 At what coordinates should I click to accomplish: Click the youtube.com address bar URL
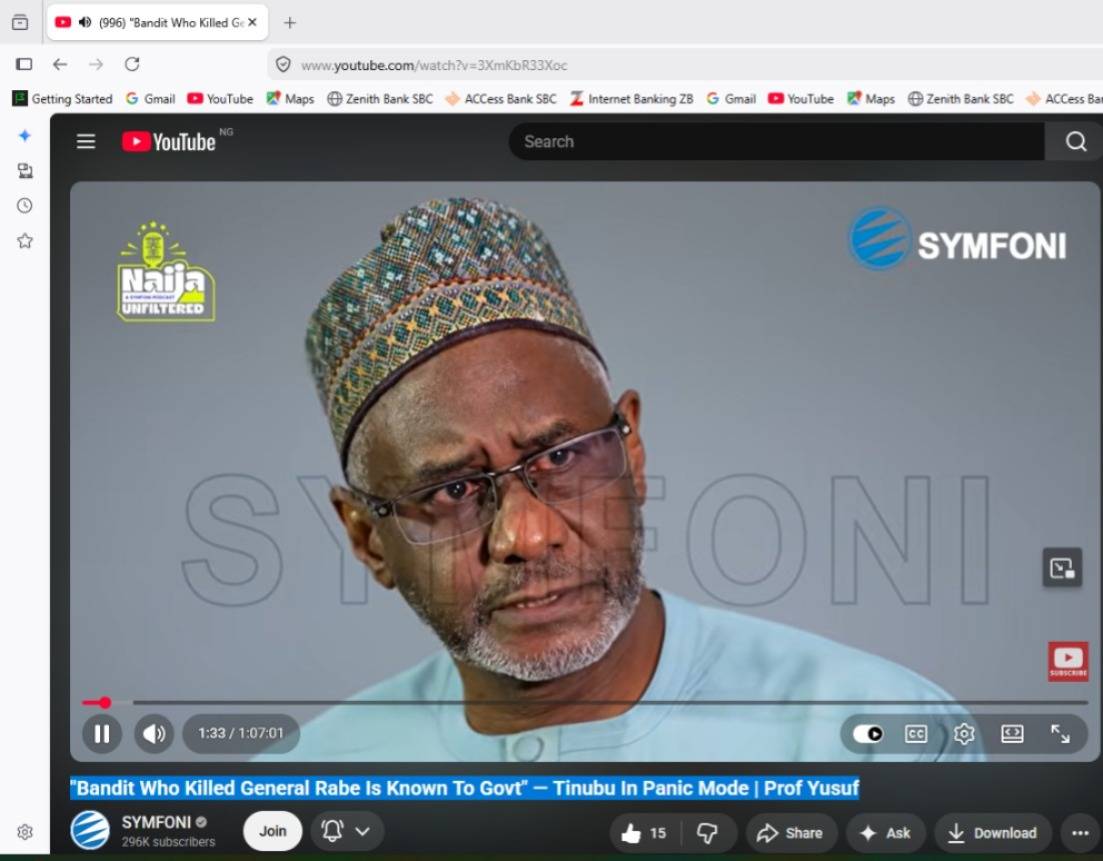coord(433,65)
